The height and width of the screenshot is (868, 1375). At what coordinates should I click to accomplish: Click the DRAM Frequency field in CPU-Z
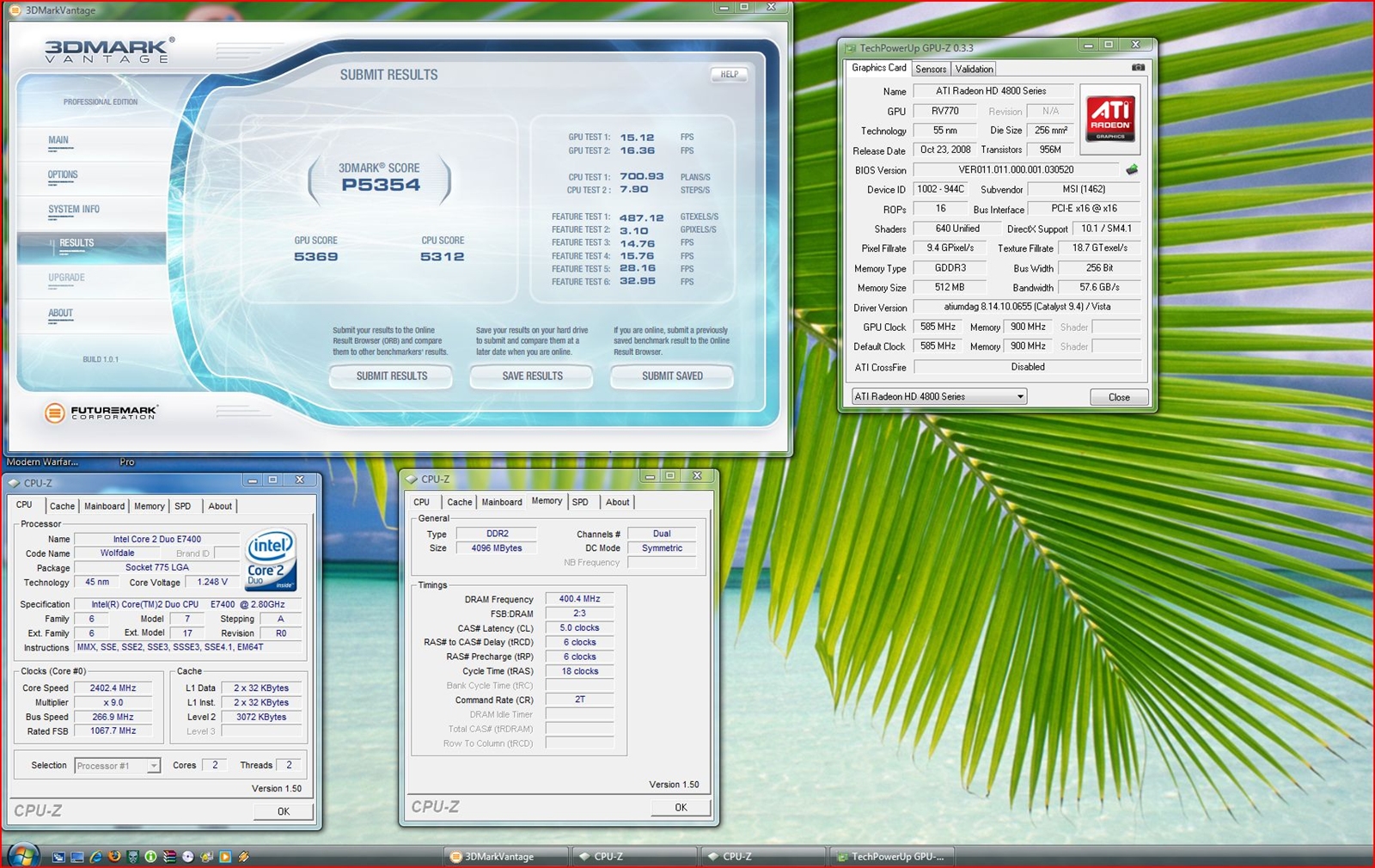(x=579, y=599)
